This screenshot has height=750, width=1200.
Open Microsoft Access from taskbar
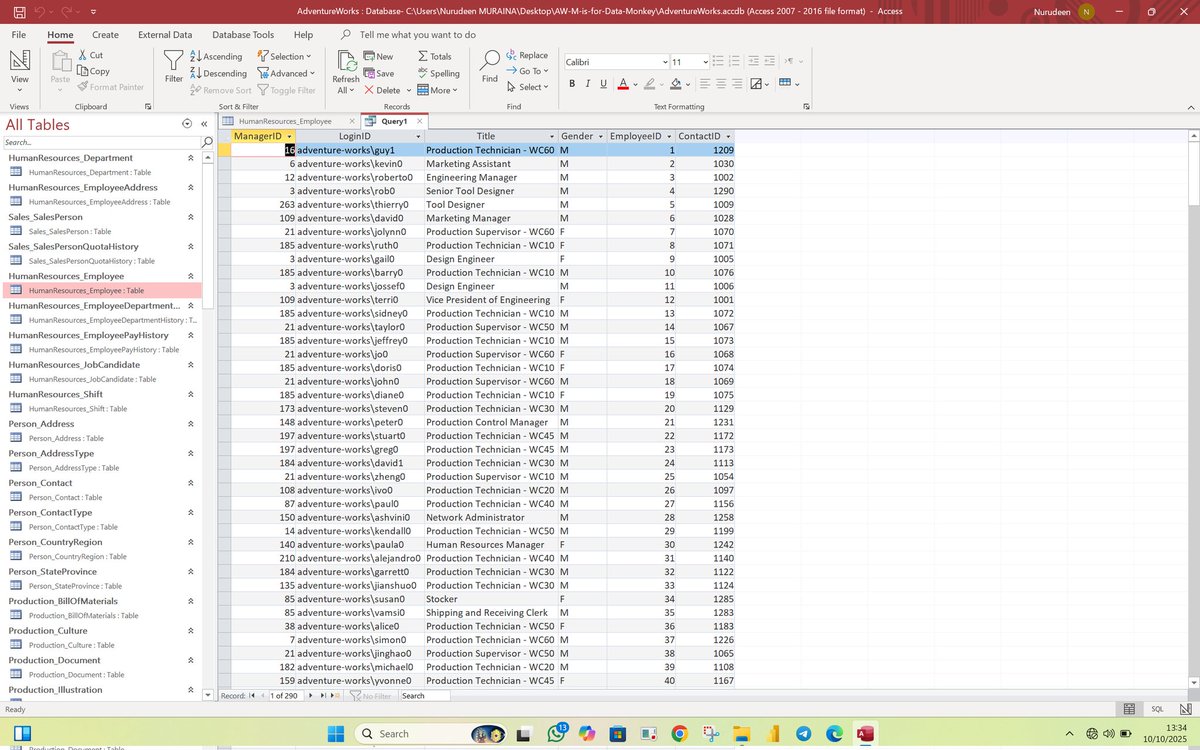(866, 734)
